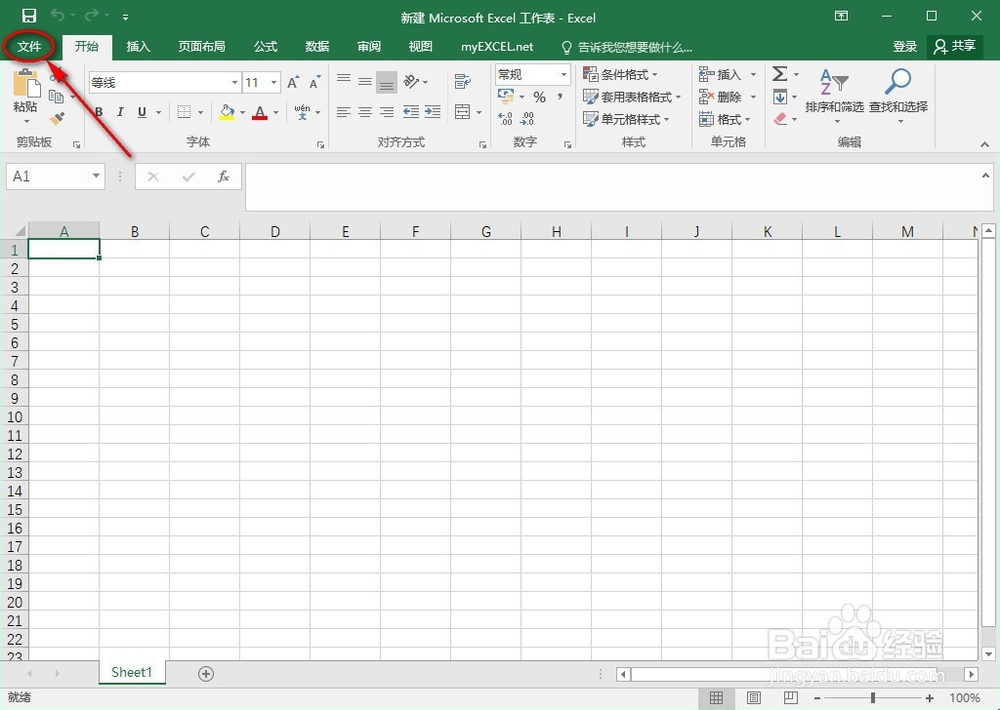This screenshot has height=710, width=1000.
Task: Click the text orientation icon
Action: click(x=412, y=82)
